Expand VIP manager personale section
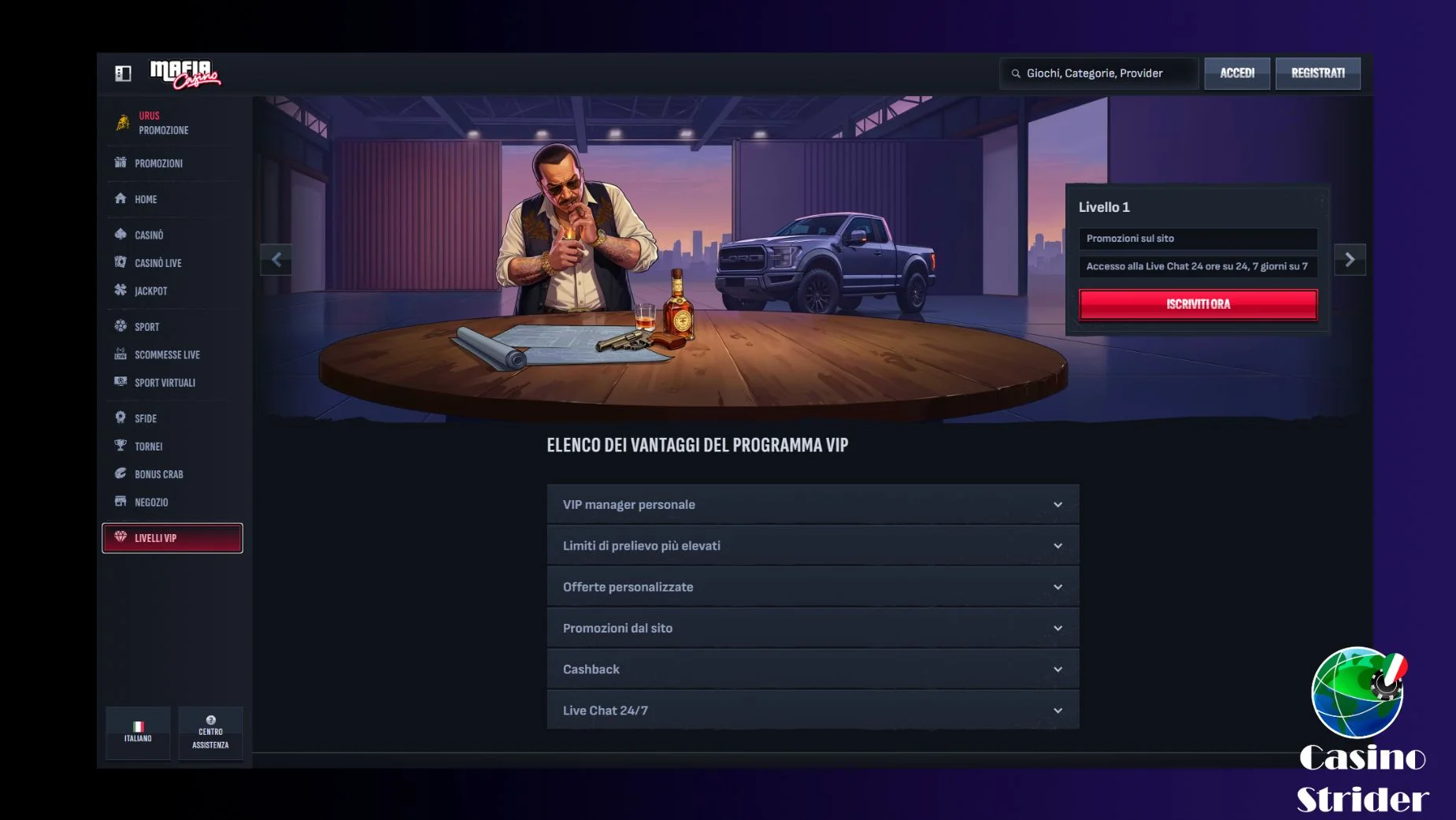The width and height of the screenshot is (1456, 820). (x=812, y=505)
